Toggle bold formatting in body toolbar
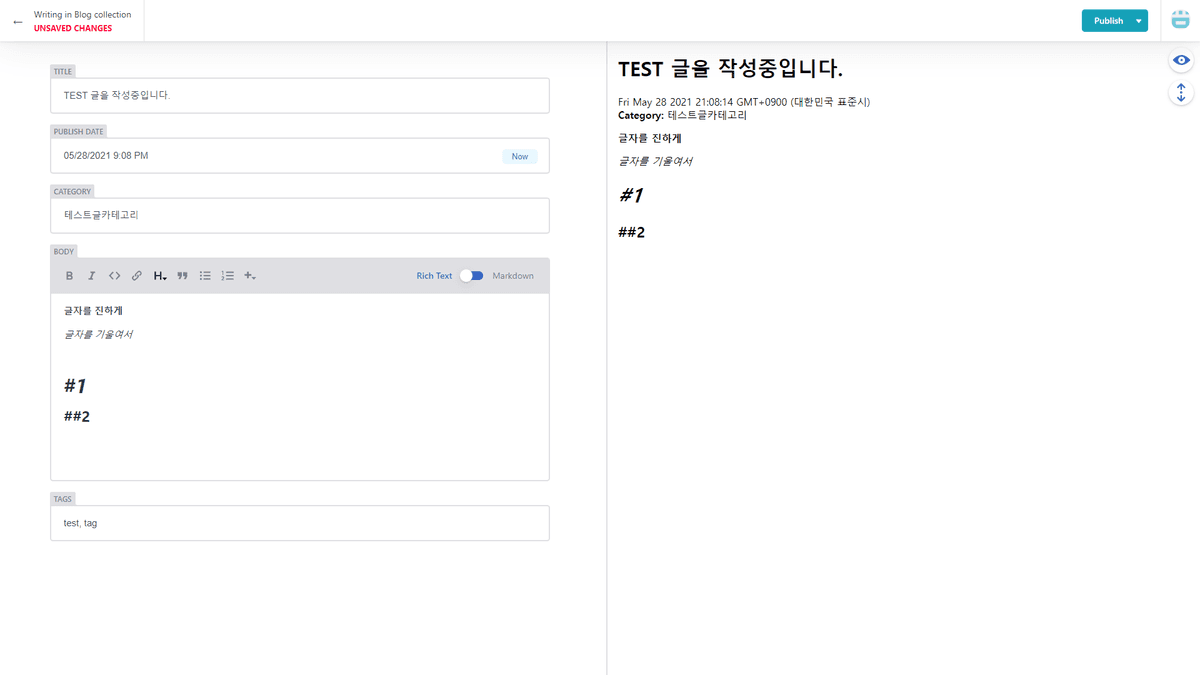 [x=69, y=276]
